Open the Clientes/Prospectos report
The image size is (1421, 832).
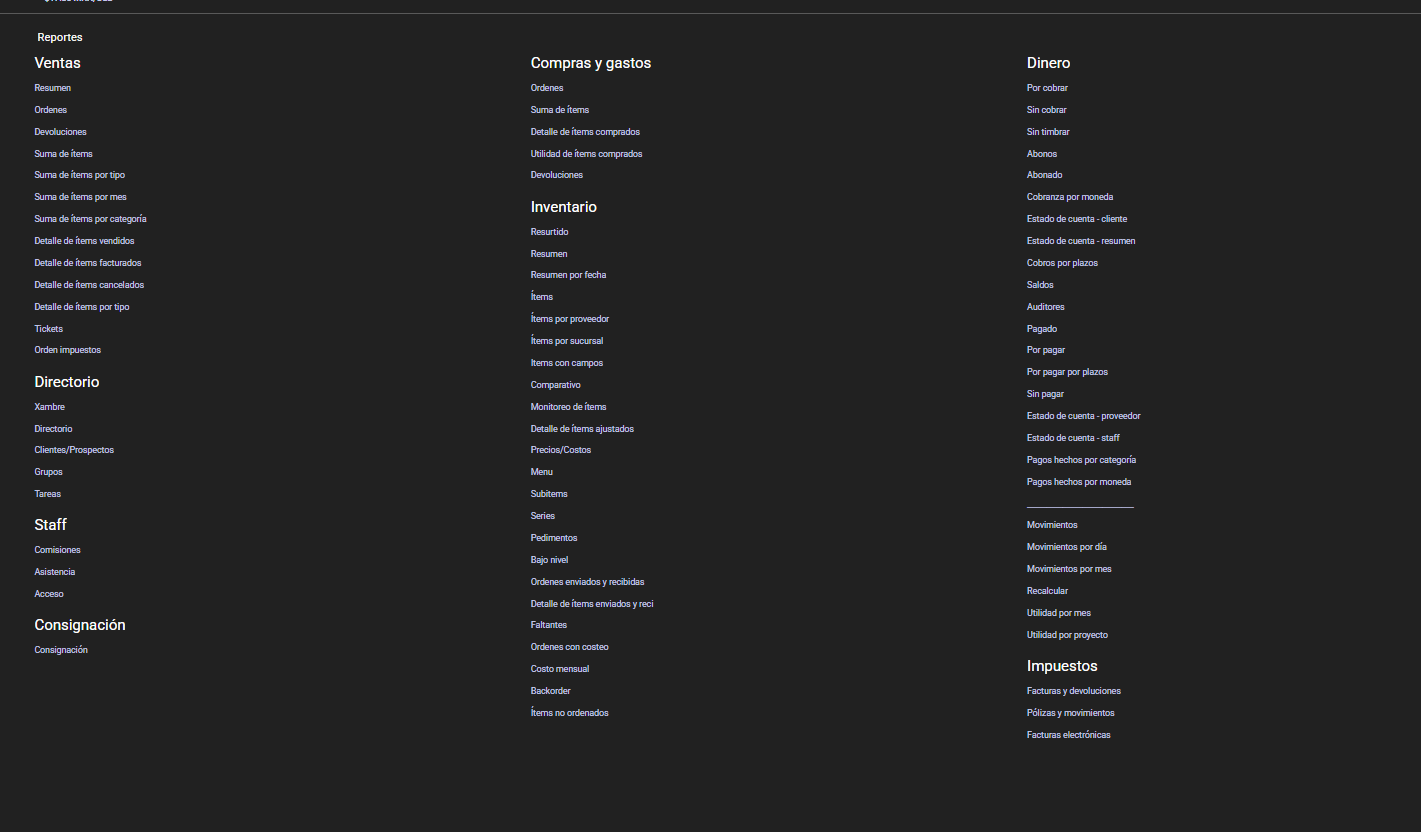74,450
